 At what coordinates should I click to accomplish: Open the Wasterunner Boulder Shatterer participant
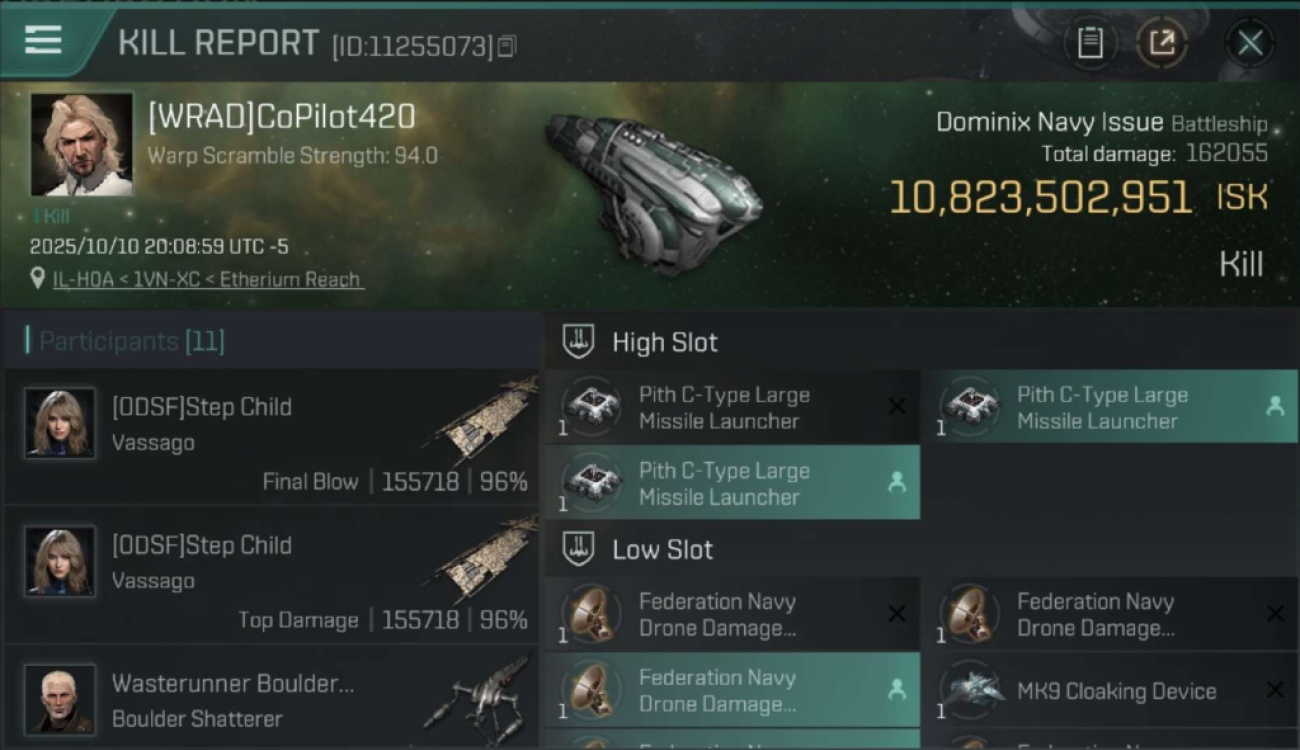click(270, 700)
